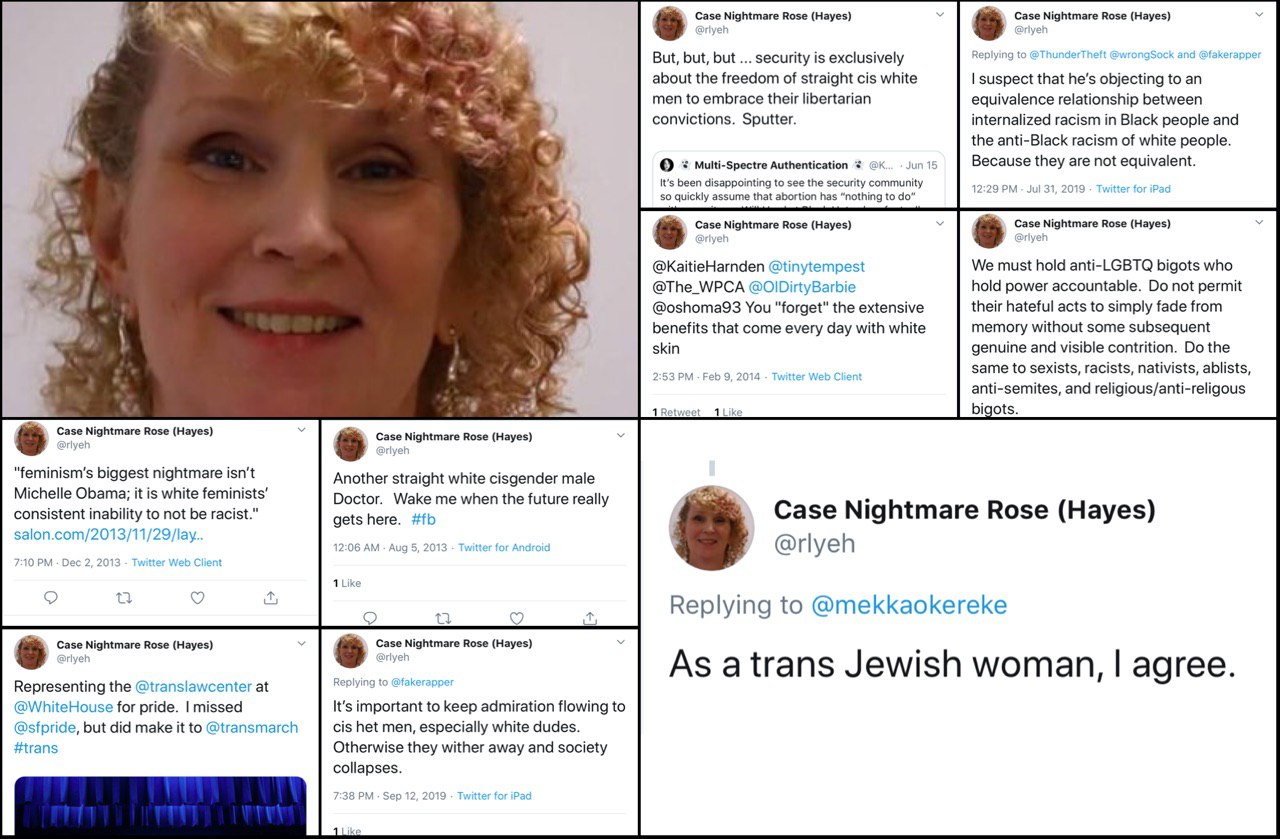Open the Twitter for iPad source link dated Jul 31

1133,189
